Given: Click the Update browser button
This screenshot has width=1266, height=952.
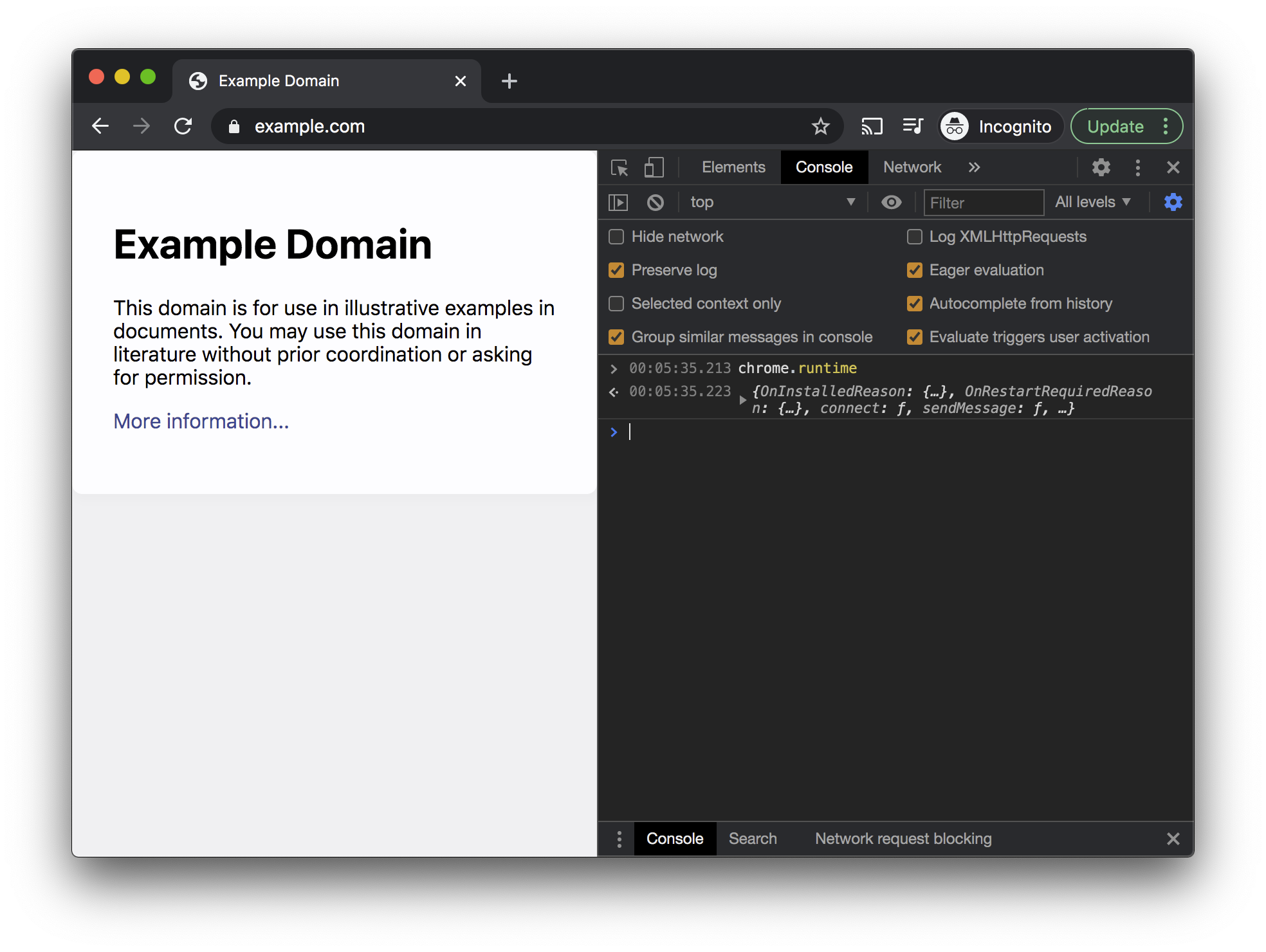Looking at the screenshot, I should pyautogui.click(x=1115, y=126).
